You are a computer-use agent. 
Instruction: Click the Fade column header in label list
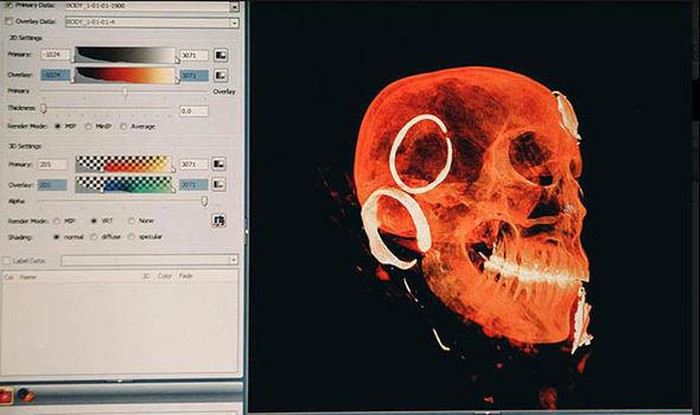click(x=185, y=276)
